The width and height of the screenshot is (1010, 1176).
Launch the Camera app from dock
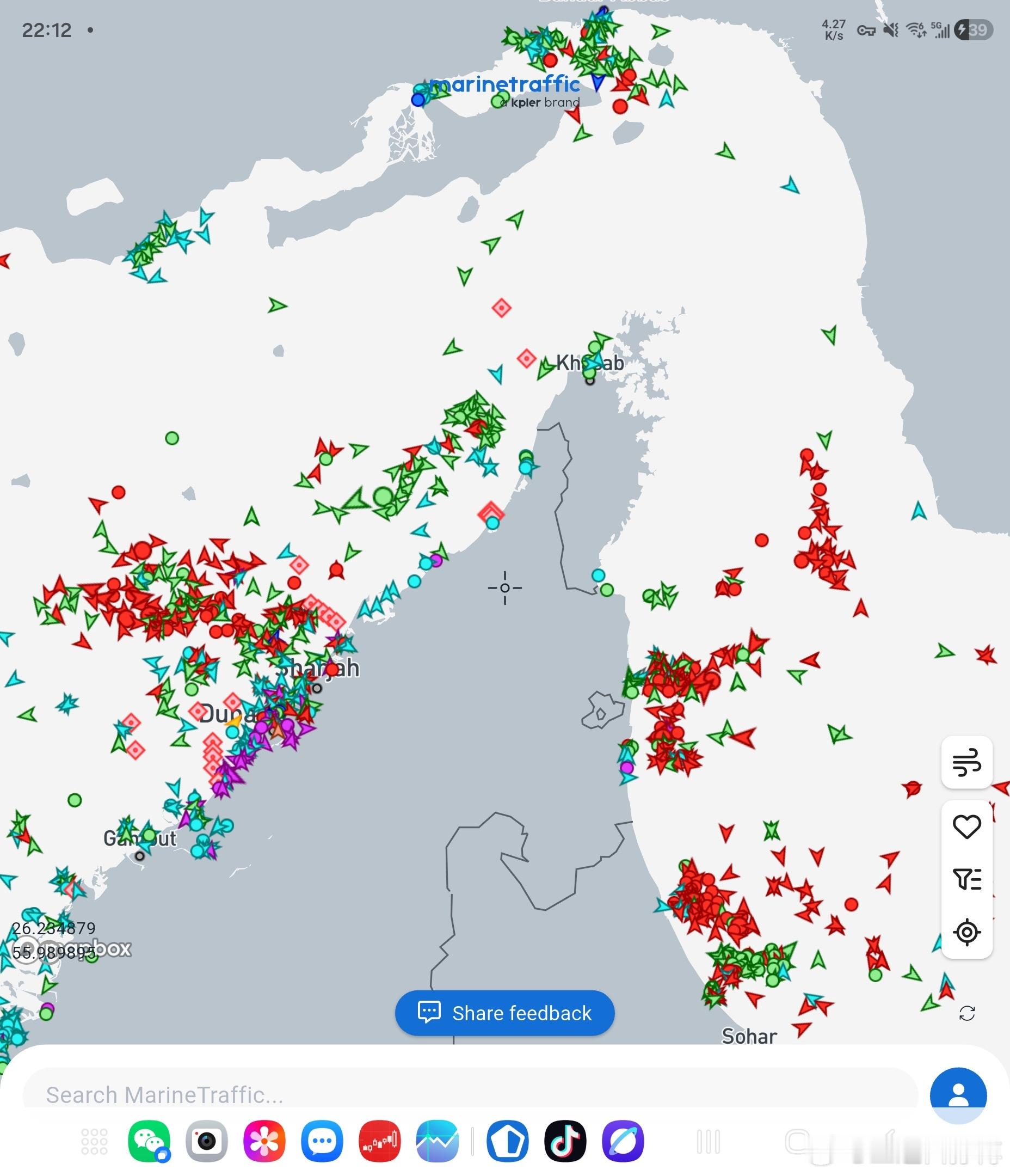pyautogui.click(x=207, y=1141)
